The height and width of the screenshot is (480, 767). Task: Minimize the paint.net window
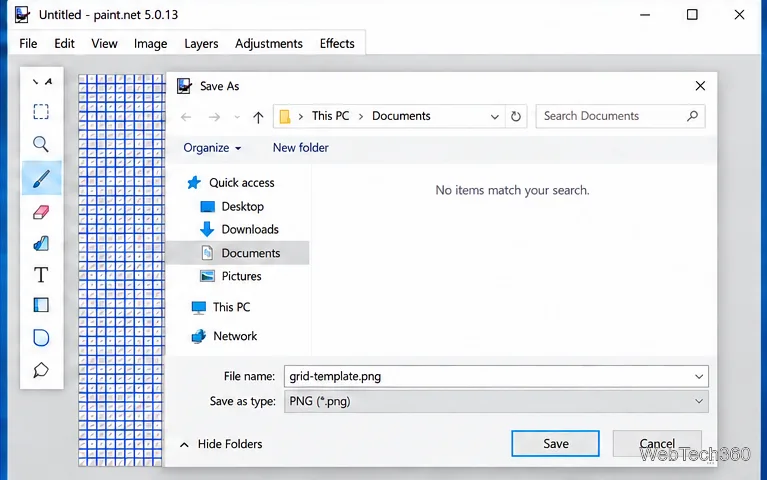click(645, 15)
